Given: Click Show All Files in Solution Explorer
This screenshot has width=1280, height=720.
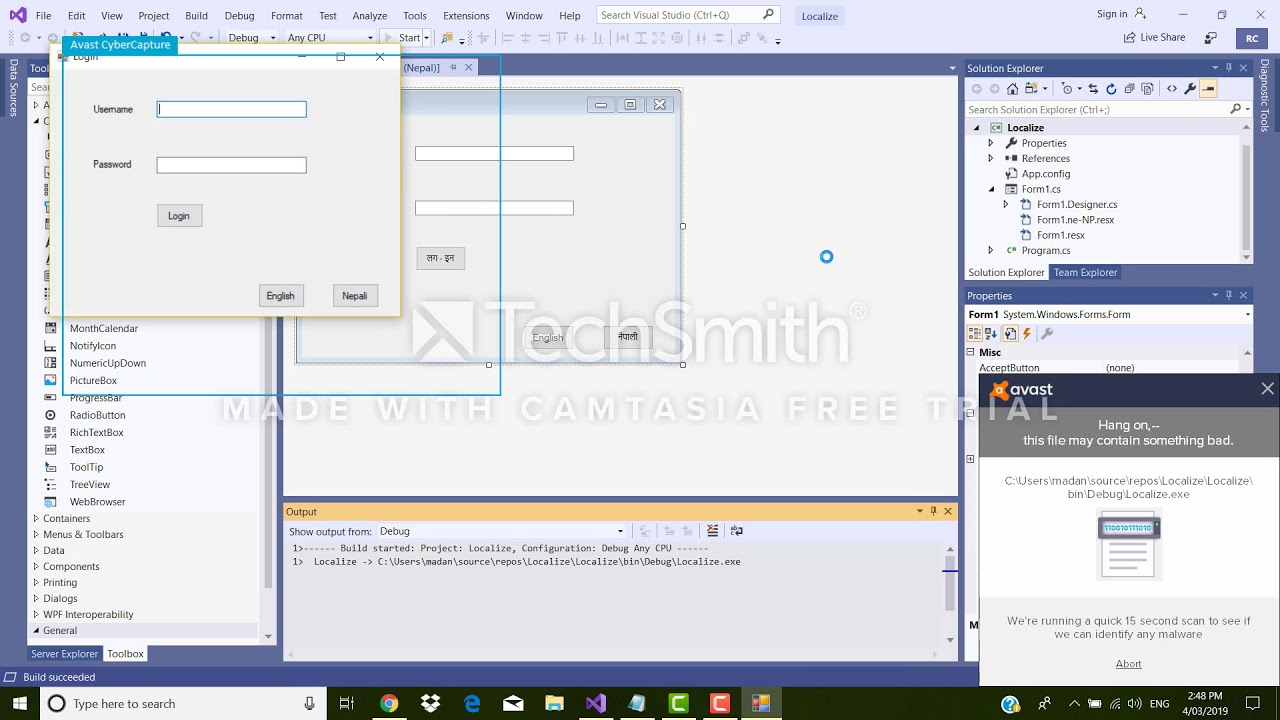Looking at the screenshot, I should 1147,89.
